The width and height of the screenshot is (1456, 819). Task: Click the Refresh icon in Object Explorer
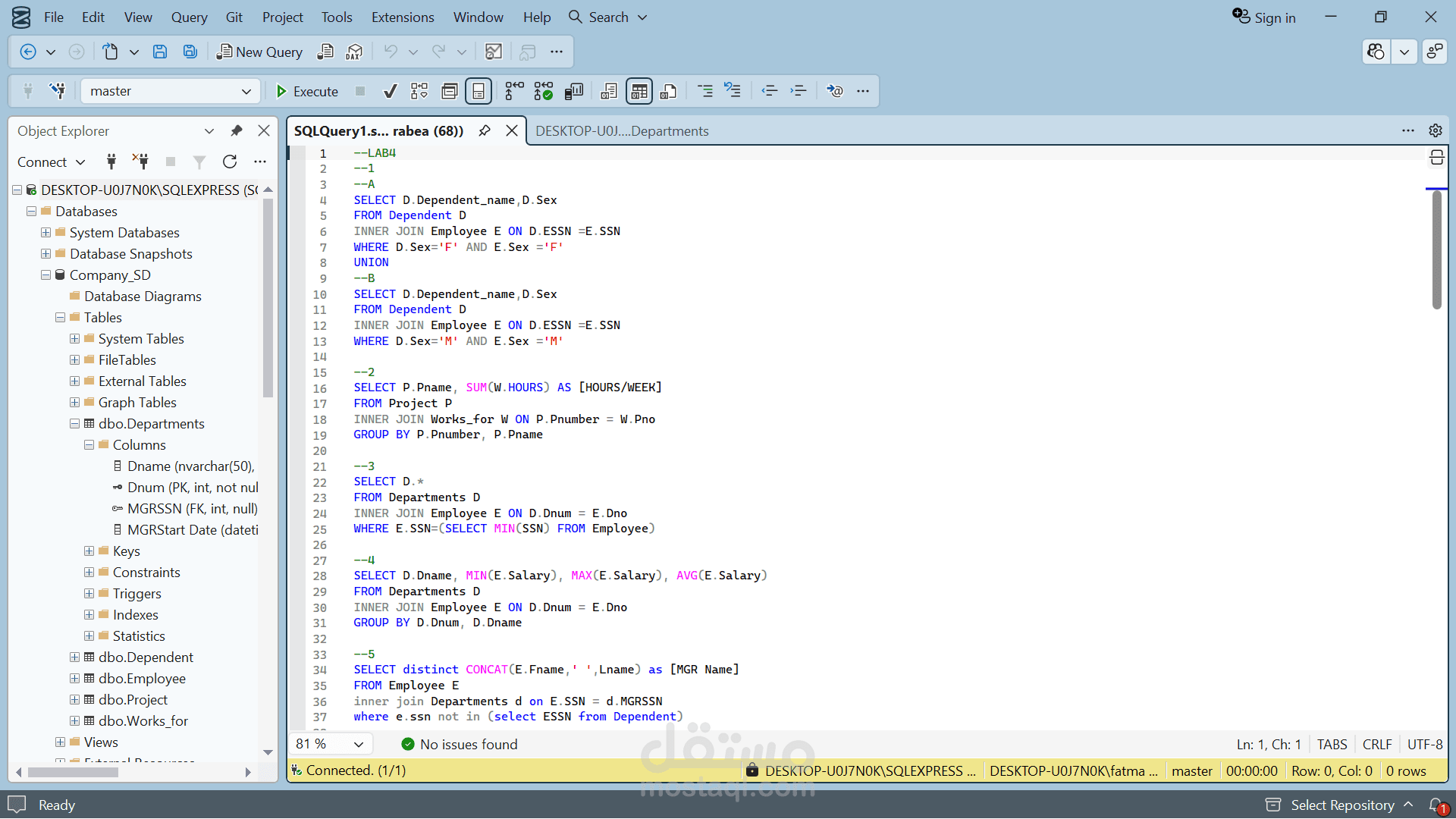point(230,162)
